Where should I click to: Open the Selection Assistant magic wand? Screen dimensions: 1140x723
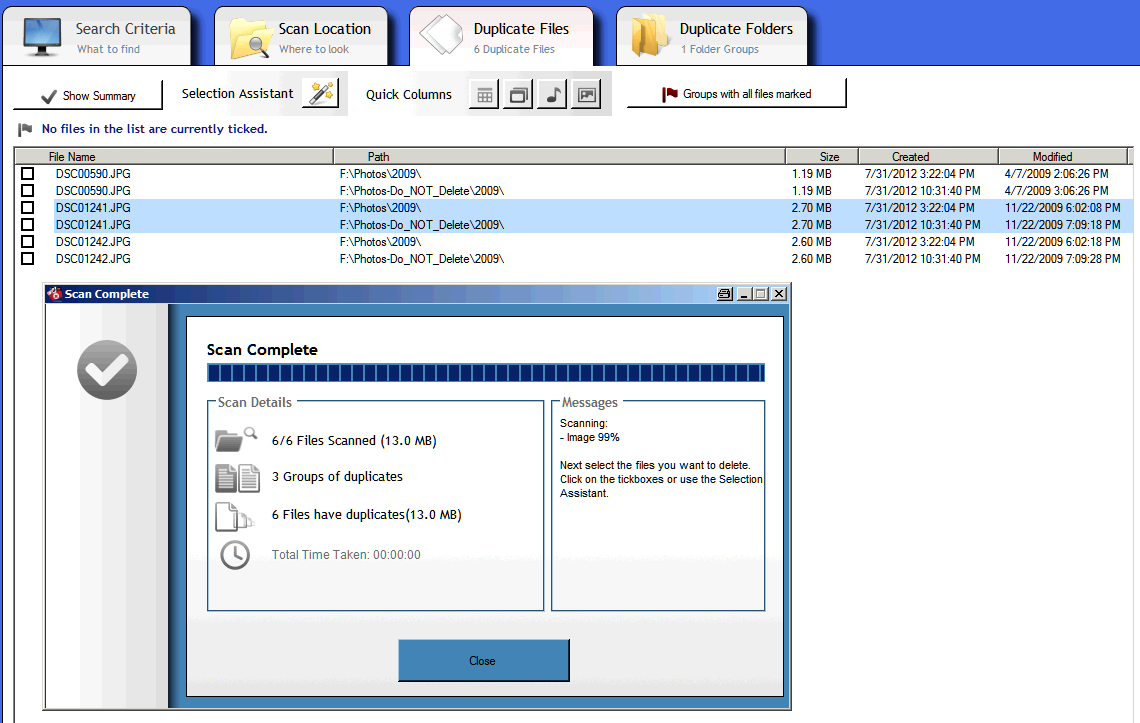320,94
